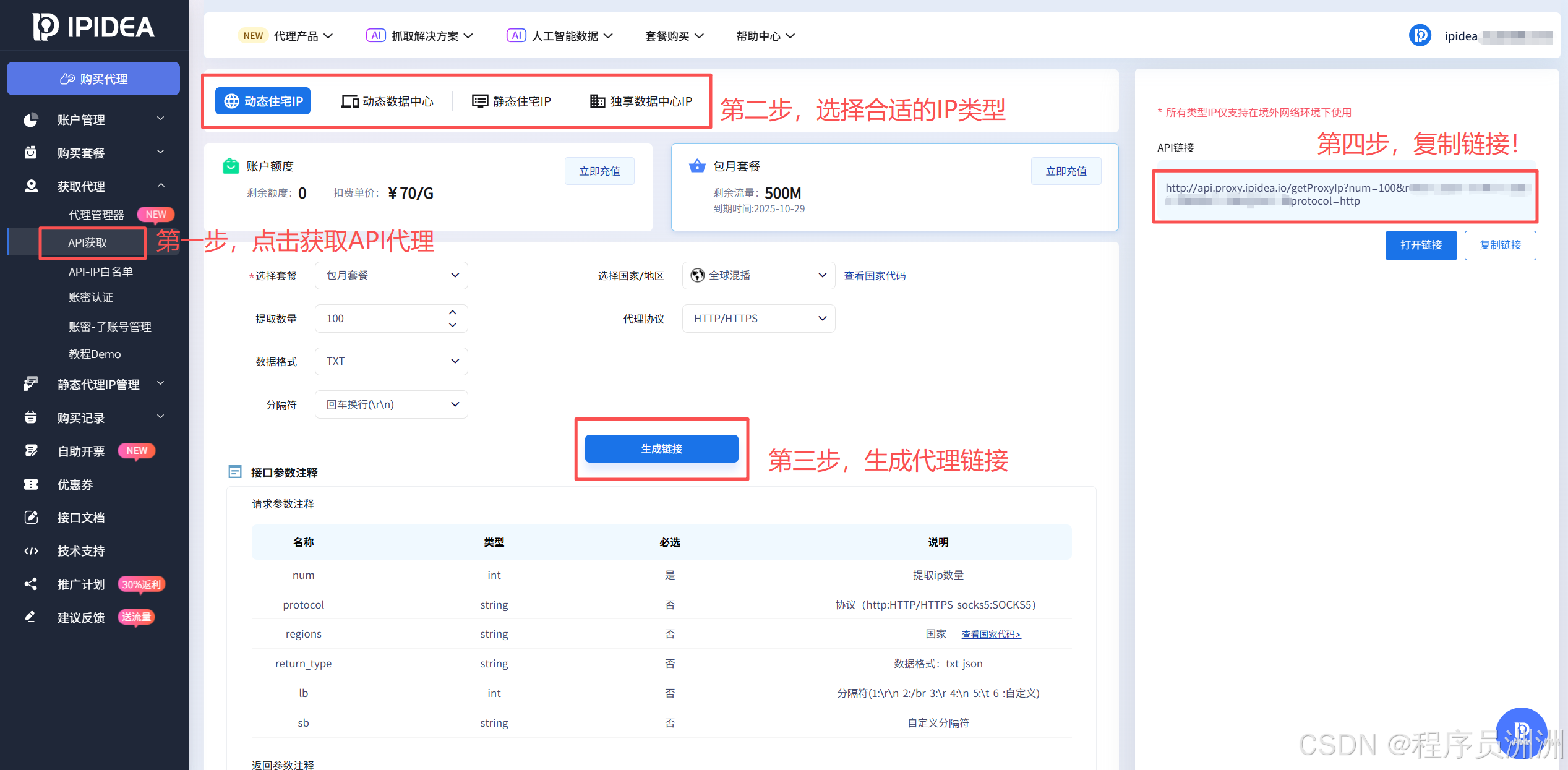Screen dimensions: 1568x770
Task: Click the 优惠券 coupon icon
Action: [30, 484]
